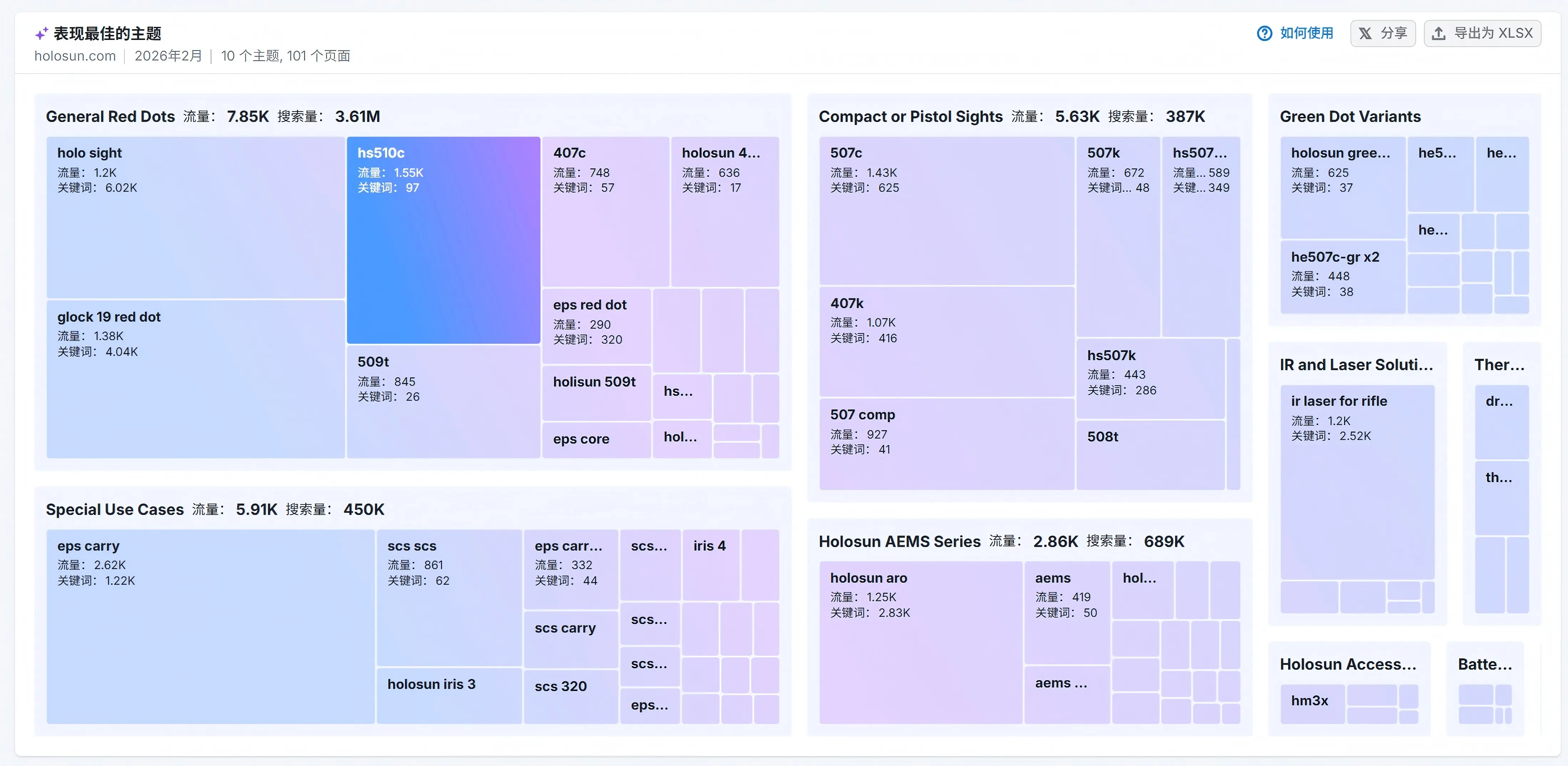Click the 2026年2月 date text
The image size is (1568, 766).
point(168,56)
